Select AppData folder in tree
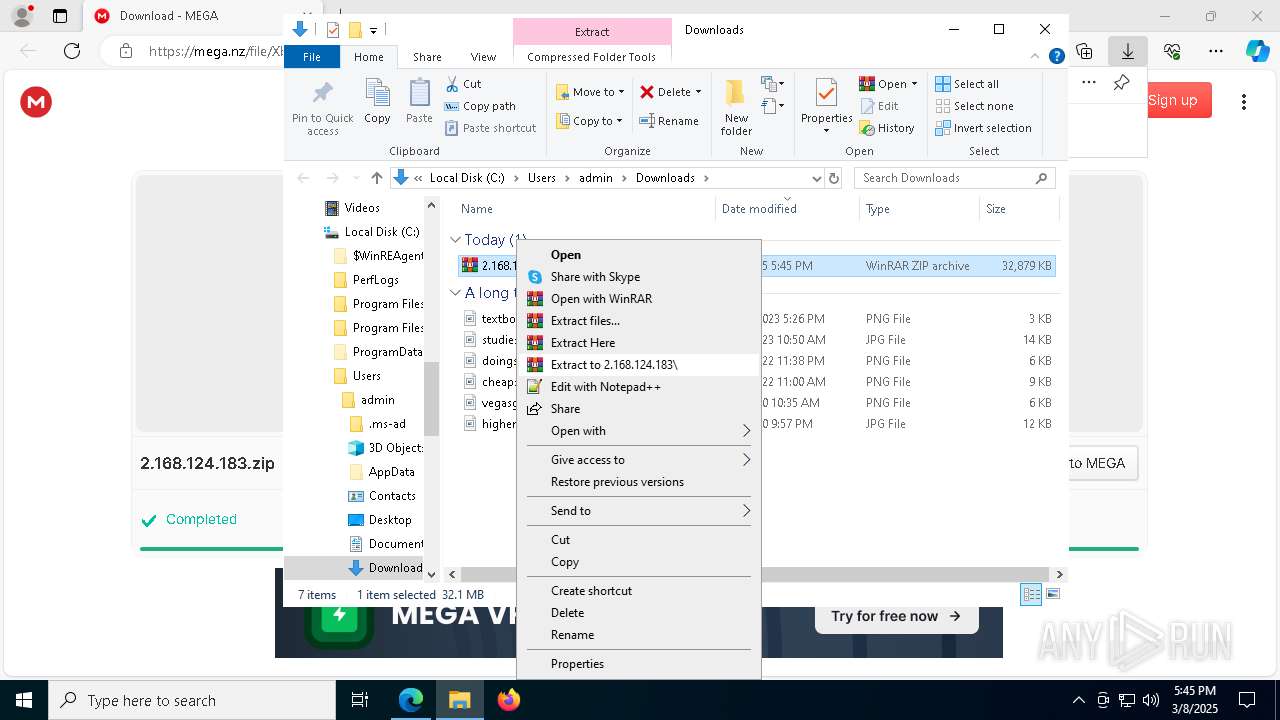The height and width of the screenshot is (720, 1280). pyautogui.click(x=391, y=472)
